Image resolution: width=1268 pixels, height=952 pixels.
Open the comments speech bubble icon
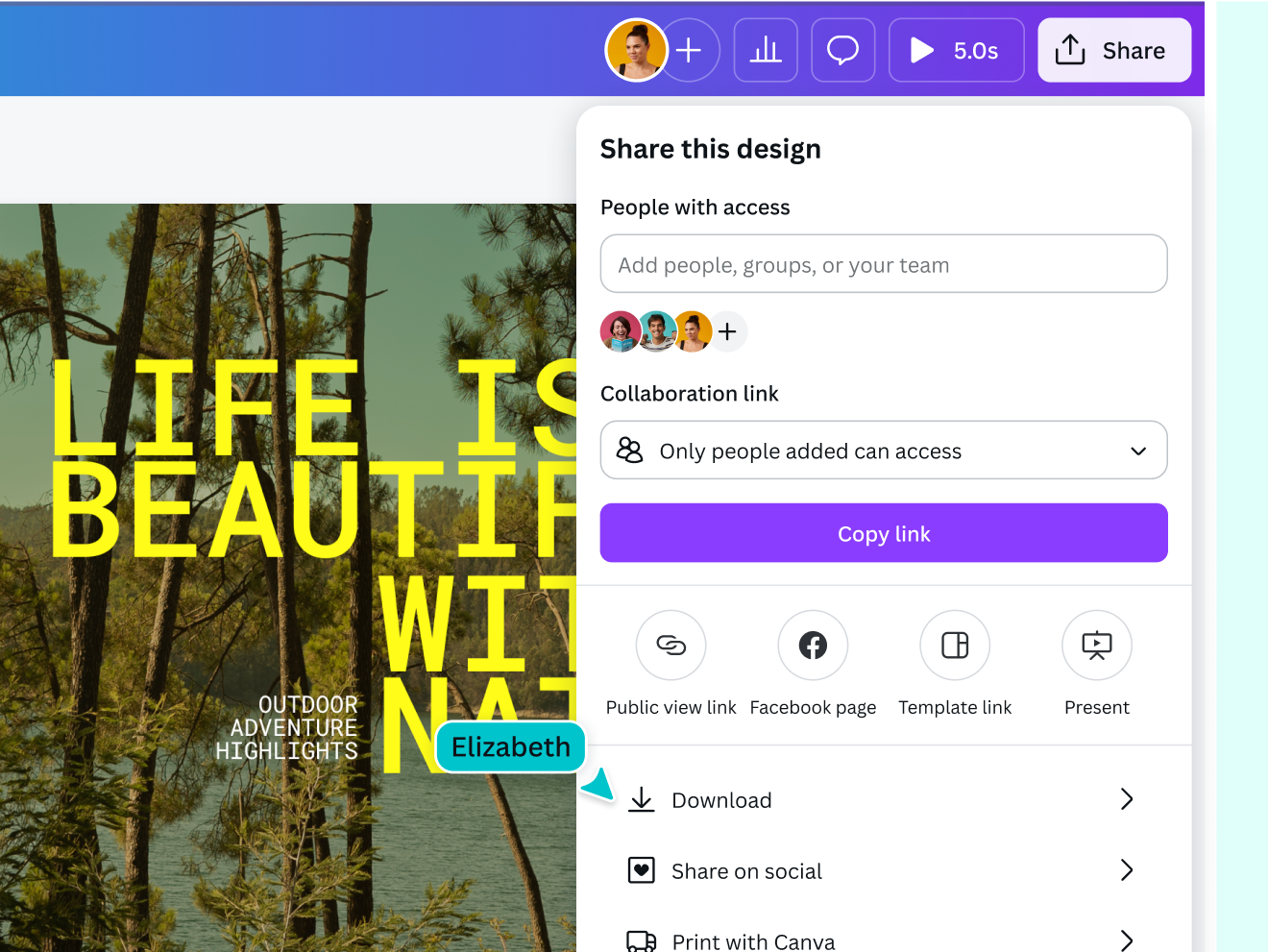point(842,50)
